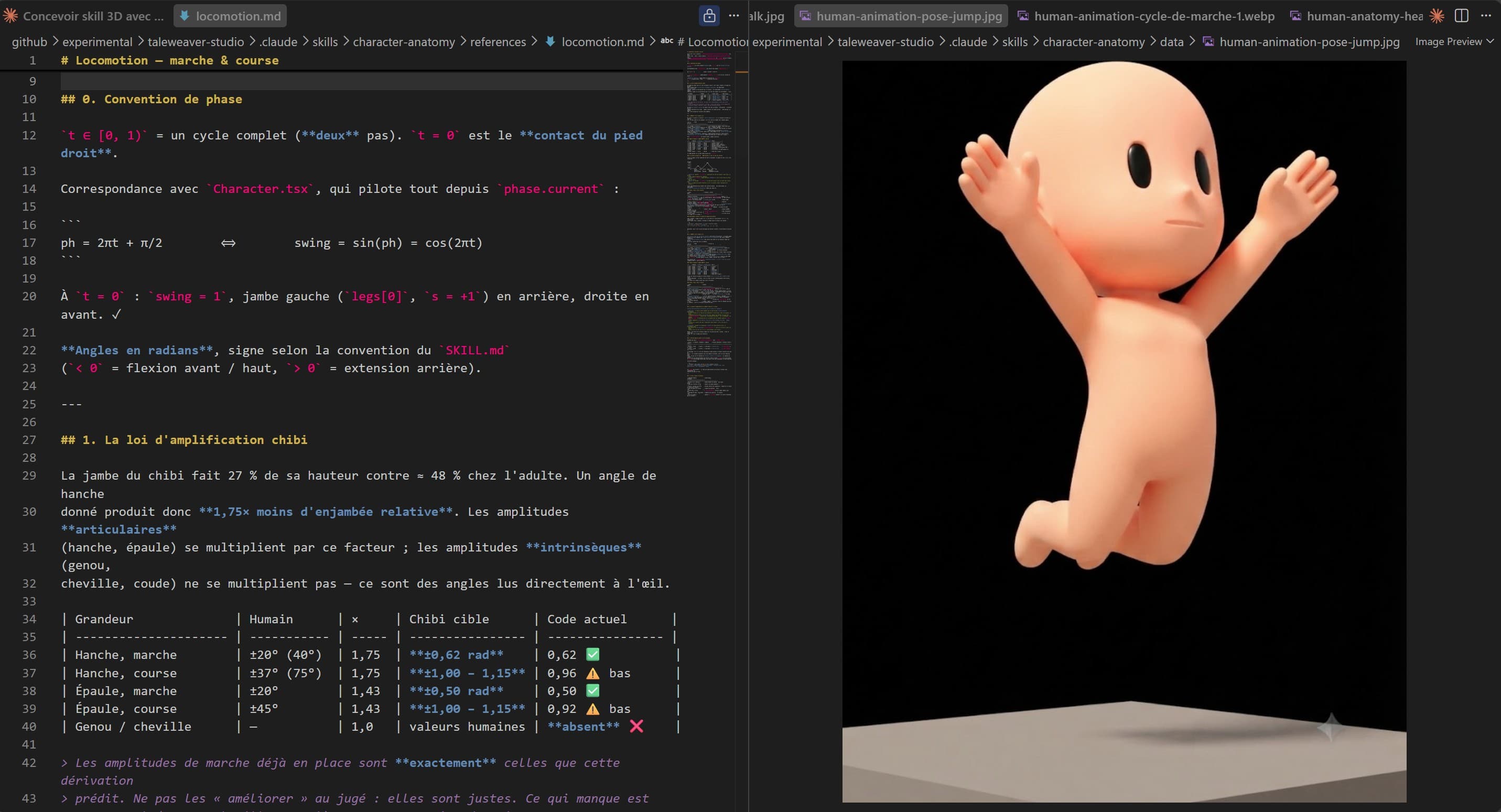The image size is (1501, 812).
Task: Click the heading '## 0. Convention de phase'
Action: pyautogui.click(x=152, y=99)
